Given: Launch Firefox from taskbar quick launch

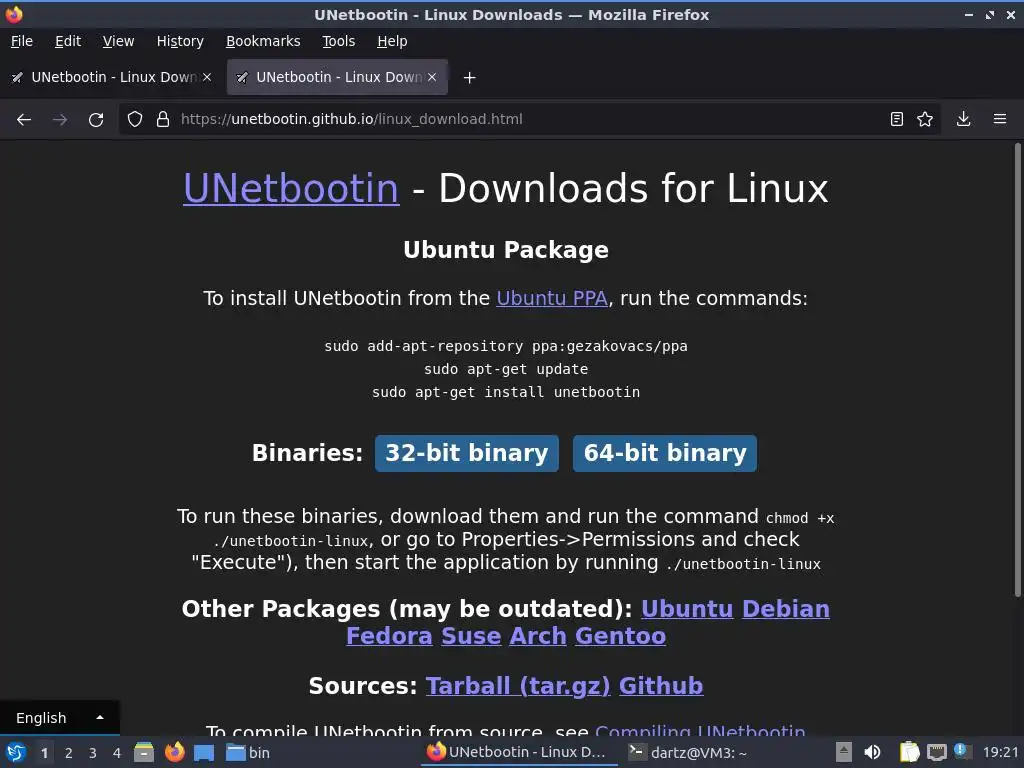Looking at the screenshot, I should tap(174, 753).
